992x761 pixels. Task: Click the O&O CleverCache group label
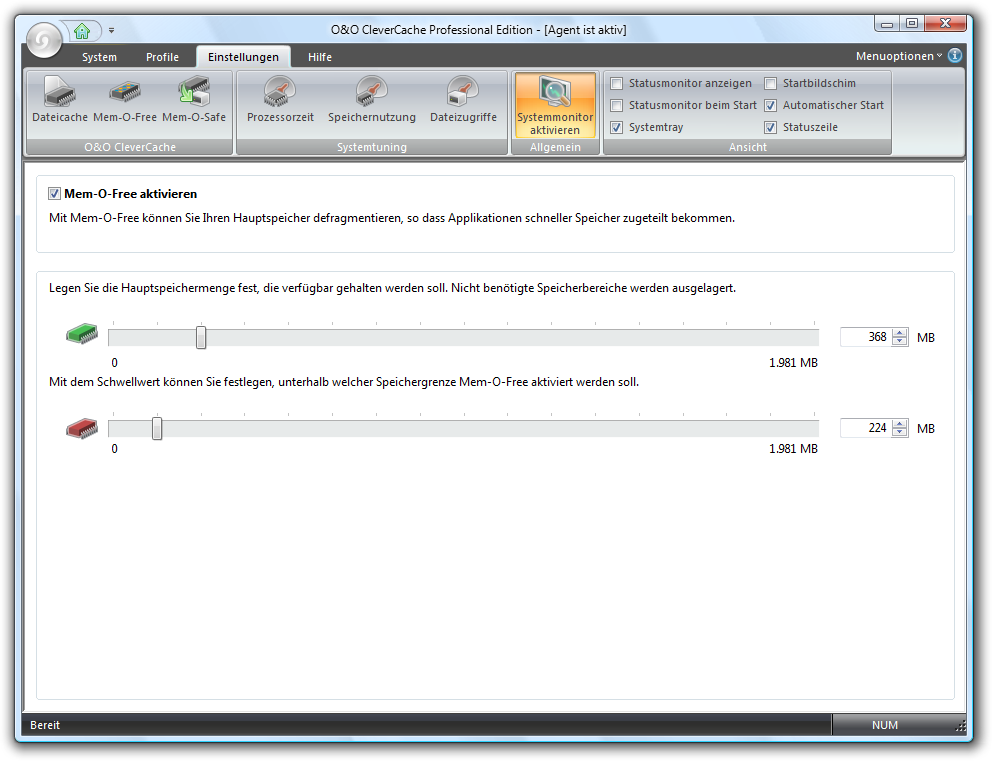coord(130,147)
